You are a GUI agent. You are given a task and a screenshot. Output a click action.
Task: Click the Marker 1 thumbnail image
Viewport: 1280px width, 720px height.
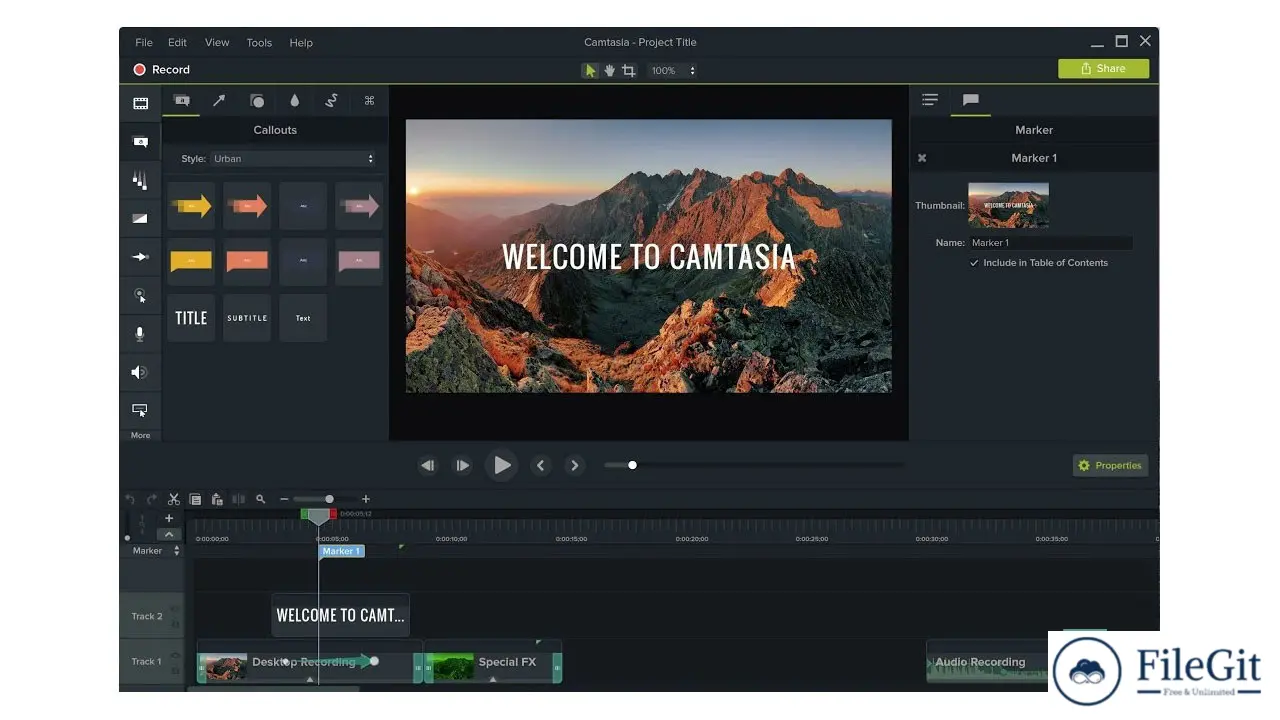tap(1008, 205)
